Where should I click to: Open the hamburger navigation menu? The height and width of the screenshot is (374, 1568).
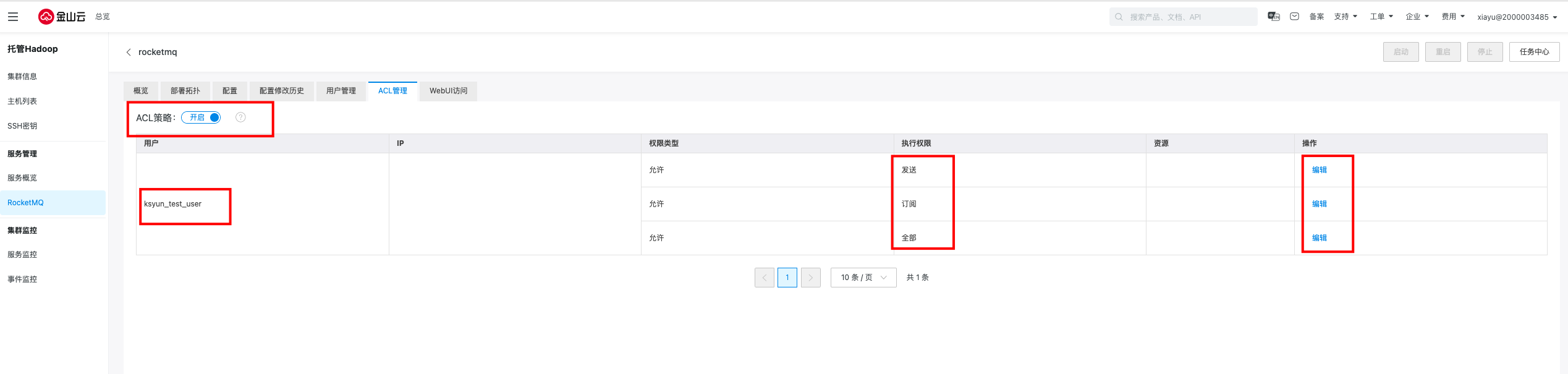(x=13, y=17)
